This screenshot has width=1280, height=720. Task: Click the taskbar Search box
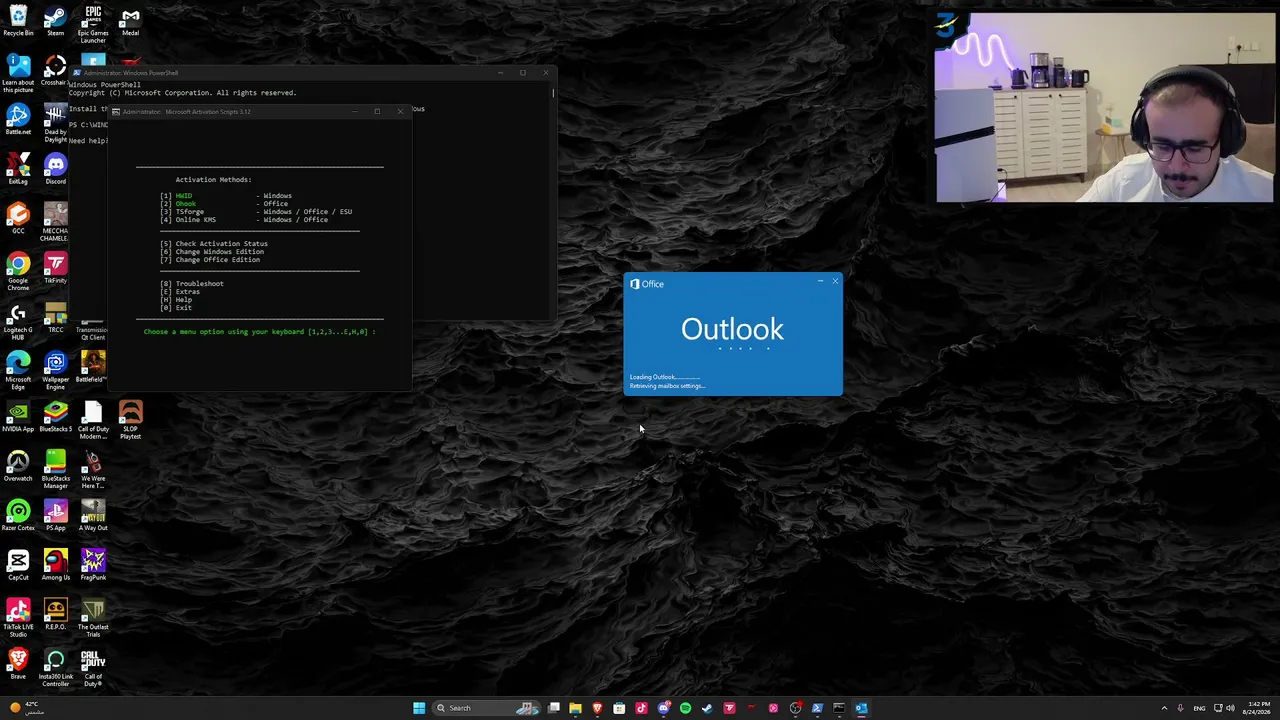[488, 708]
